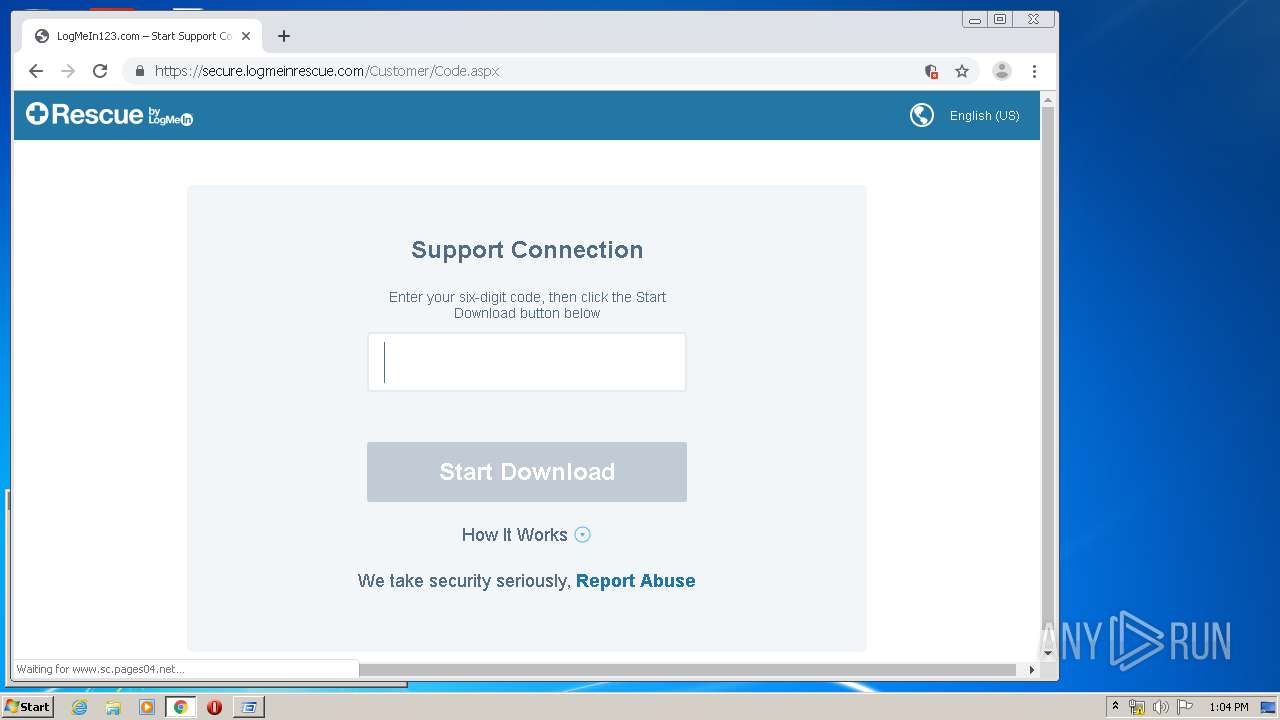Close the LogMeIn123.com tab
This screenshot has height=720, width=1280.
click(246, 36)
